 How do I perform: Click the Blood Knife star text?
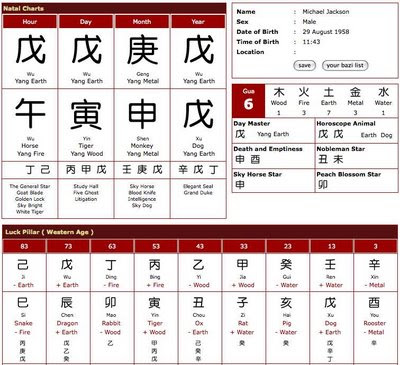[x=142, y=193]
